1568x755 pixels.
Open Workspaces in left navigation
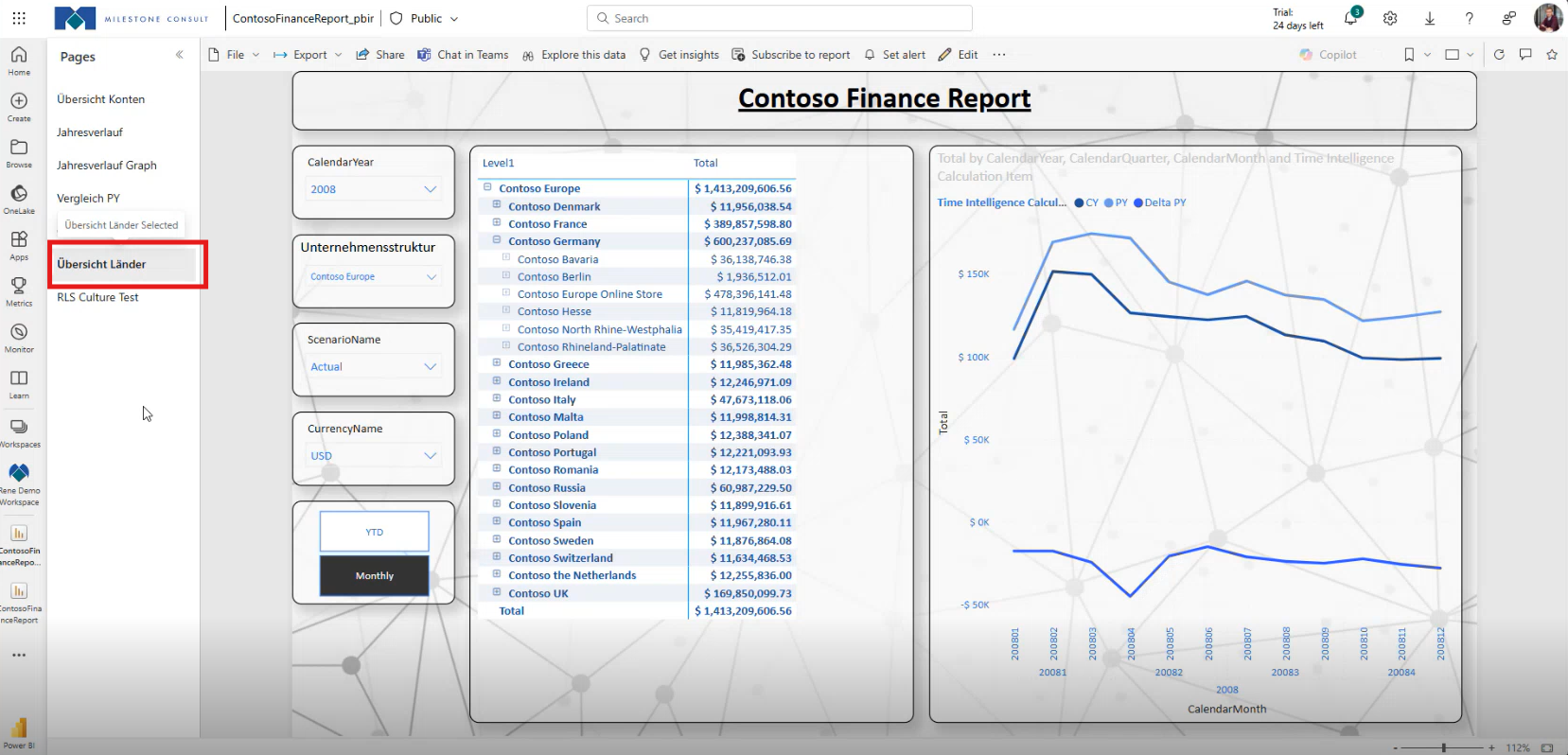[x=19, y=433]
